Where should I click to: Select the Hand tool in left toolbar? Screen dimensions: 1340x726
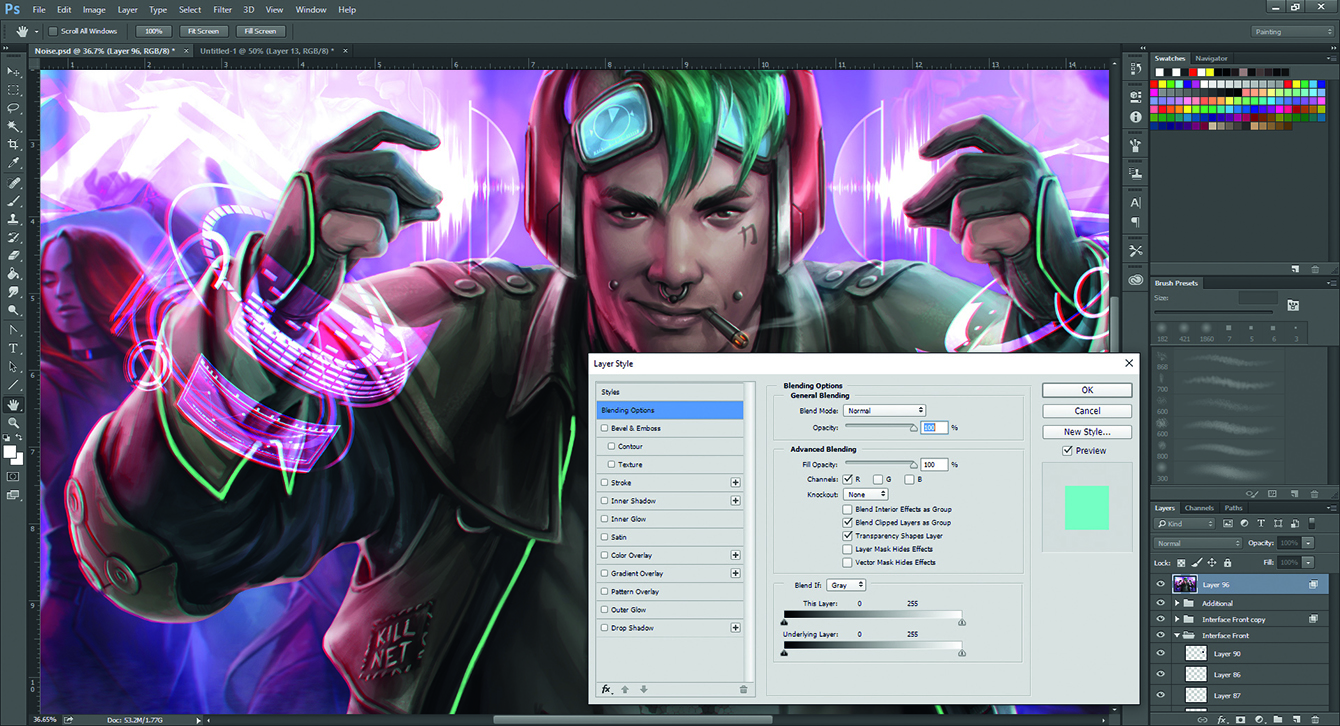pyautogui.click(x=14, y=405)
